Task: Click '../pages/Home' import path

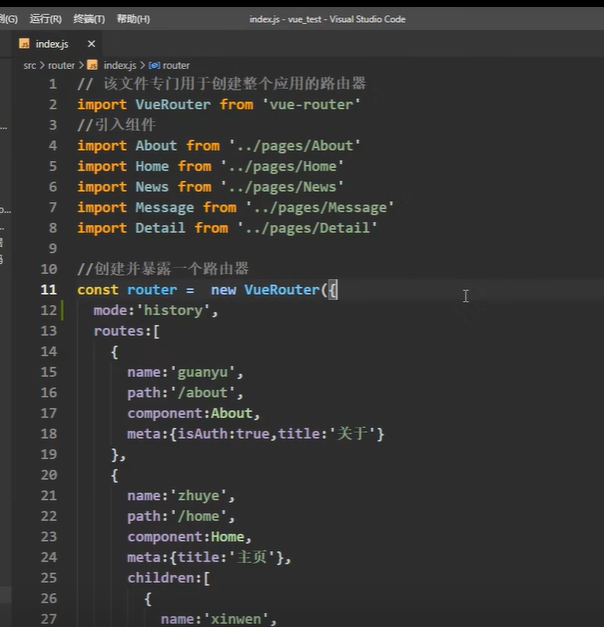Action: pyautogui.click(x=282, y=166)
